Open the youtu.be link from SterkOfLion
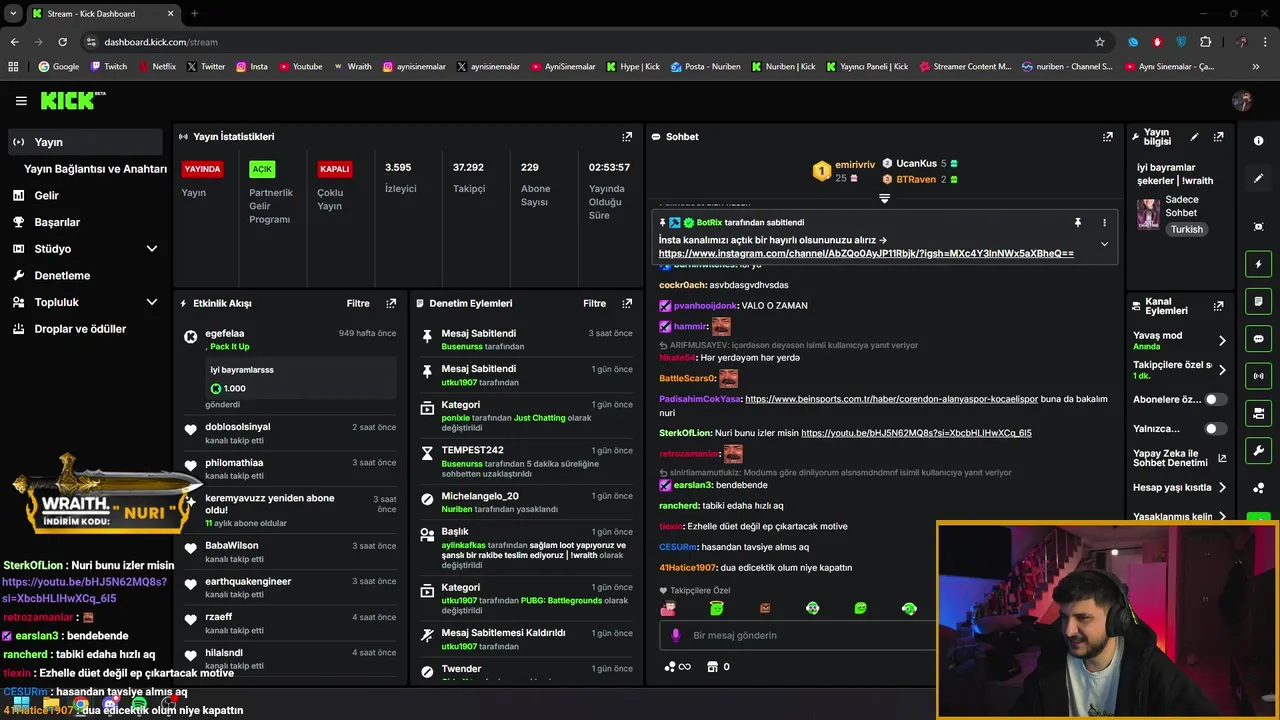The width and height of the screenshot is (1280, 720). [x=916, y=433]
